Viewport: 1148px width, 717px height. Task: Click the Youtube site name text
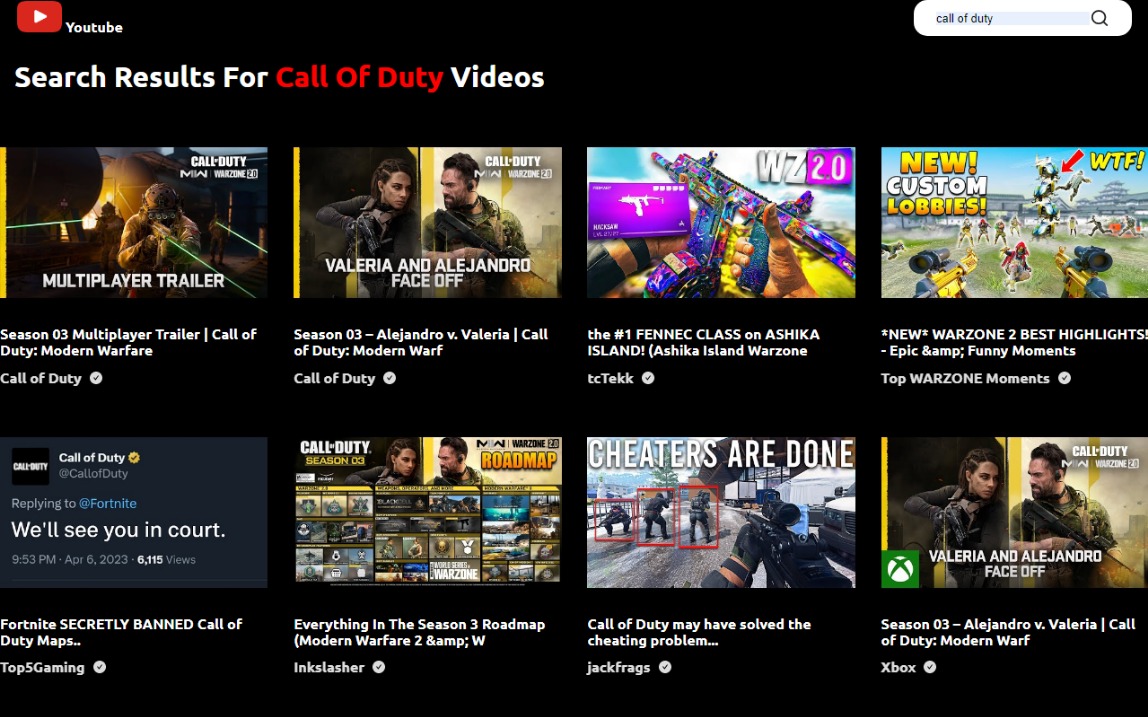(x=94, y=27)
